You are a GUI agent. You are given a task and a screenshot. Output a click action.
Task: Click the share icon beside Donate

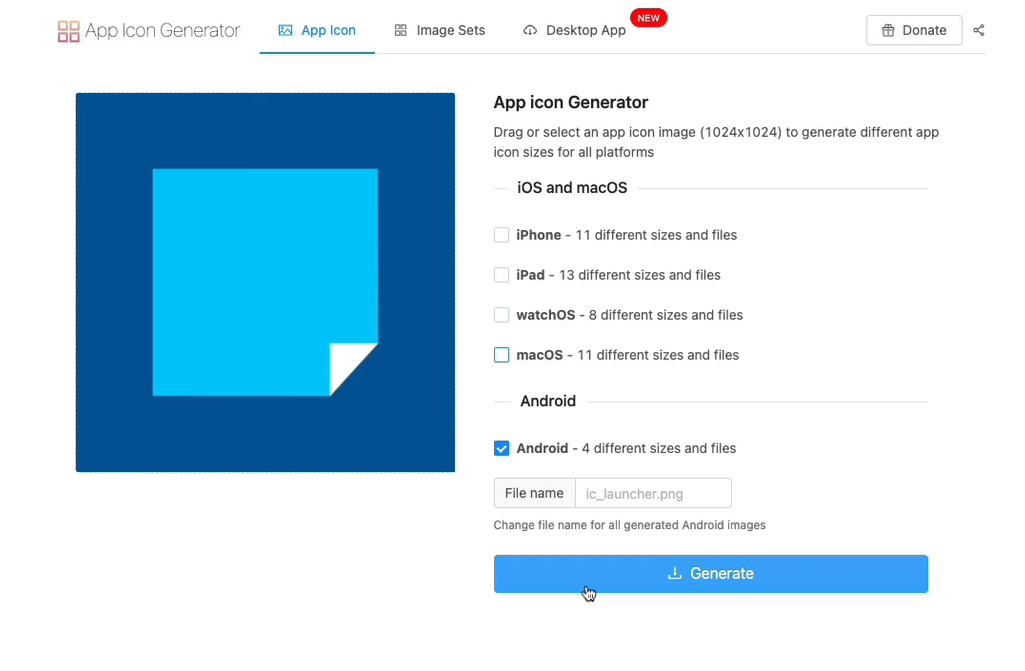[978, 30]
